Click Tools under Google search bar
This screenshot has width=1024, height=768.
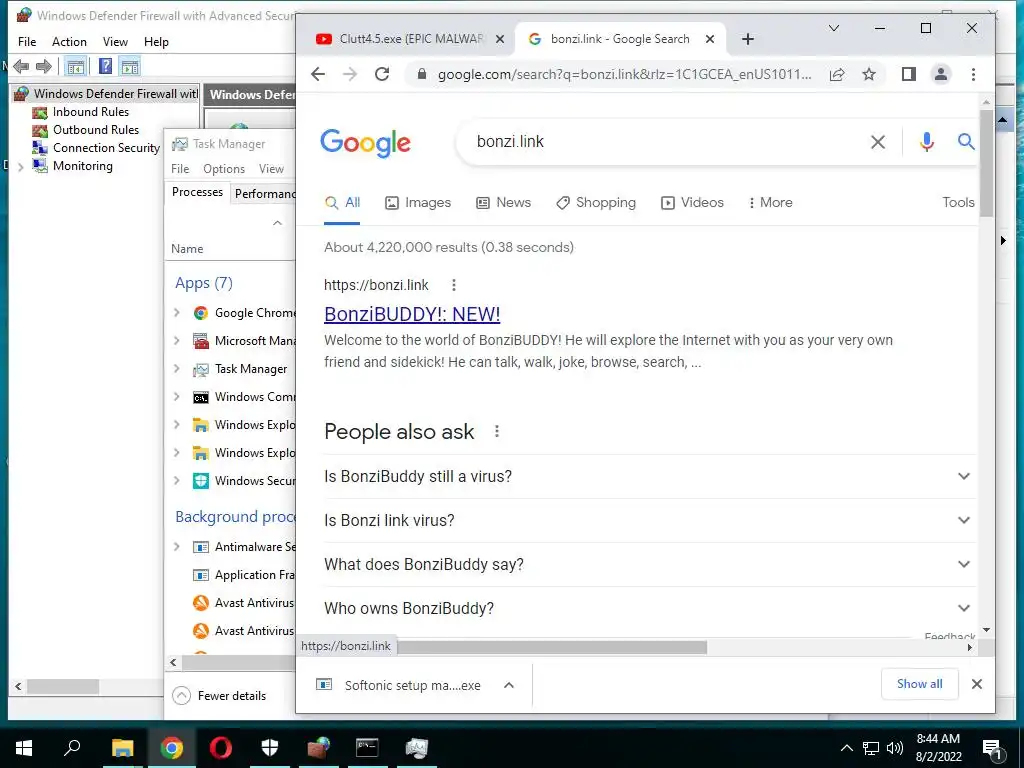[957, 202]
